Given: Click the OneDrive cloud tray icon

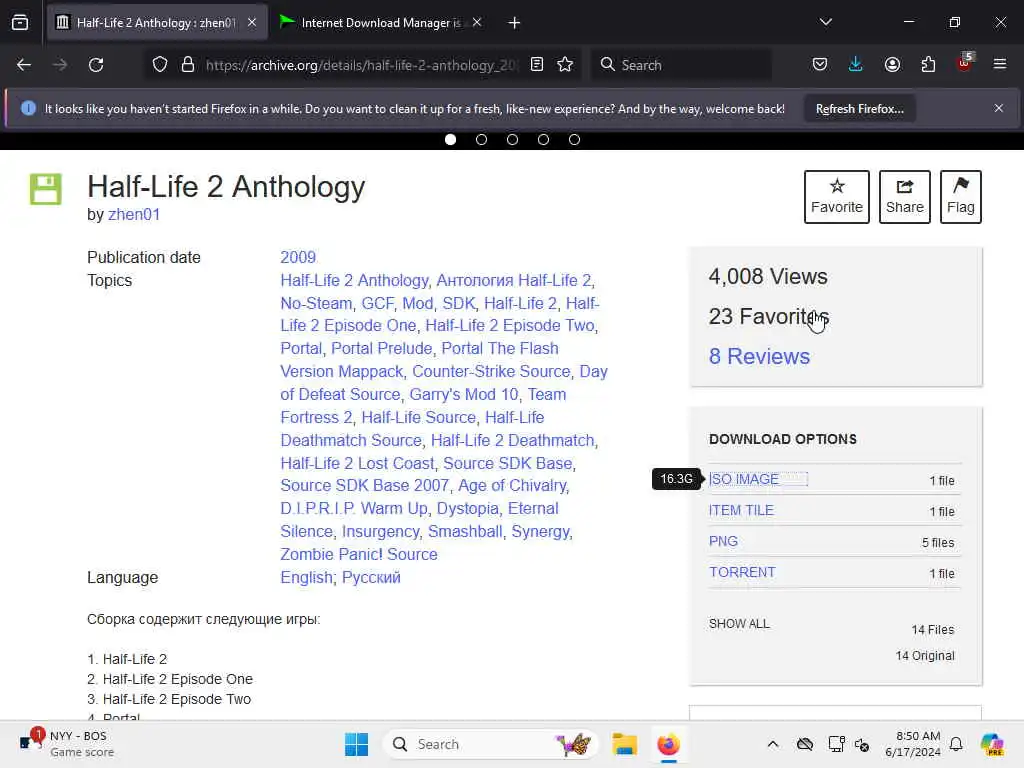Looking at the screenshot, I should tap(805, 744).
